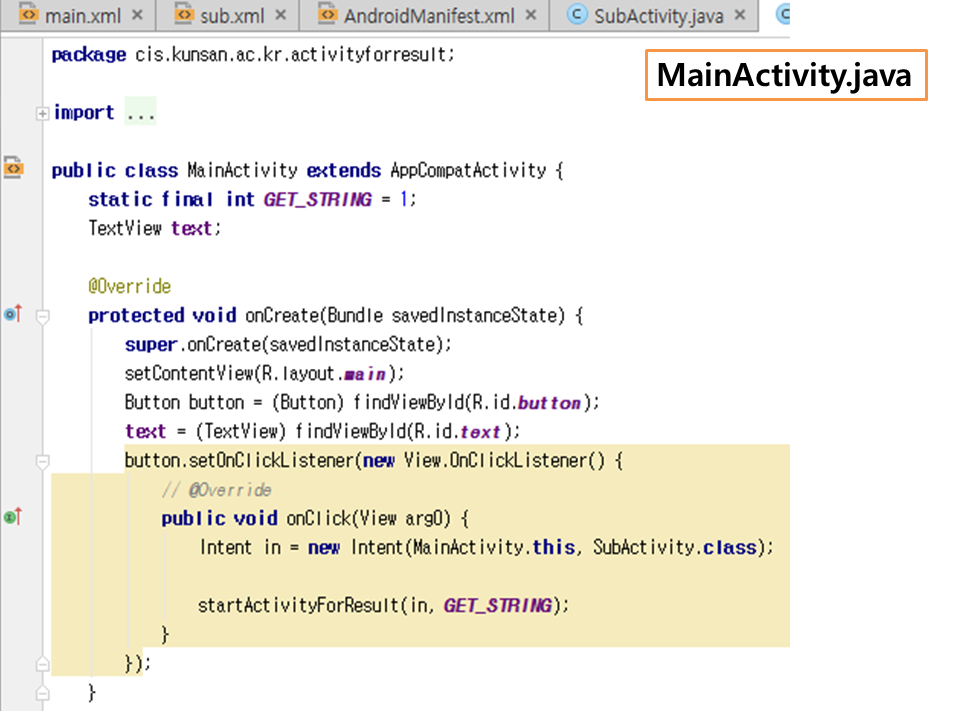Click the GET_STRING constant in startActivityForResult call

pos(497,605)
